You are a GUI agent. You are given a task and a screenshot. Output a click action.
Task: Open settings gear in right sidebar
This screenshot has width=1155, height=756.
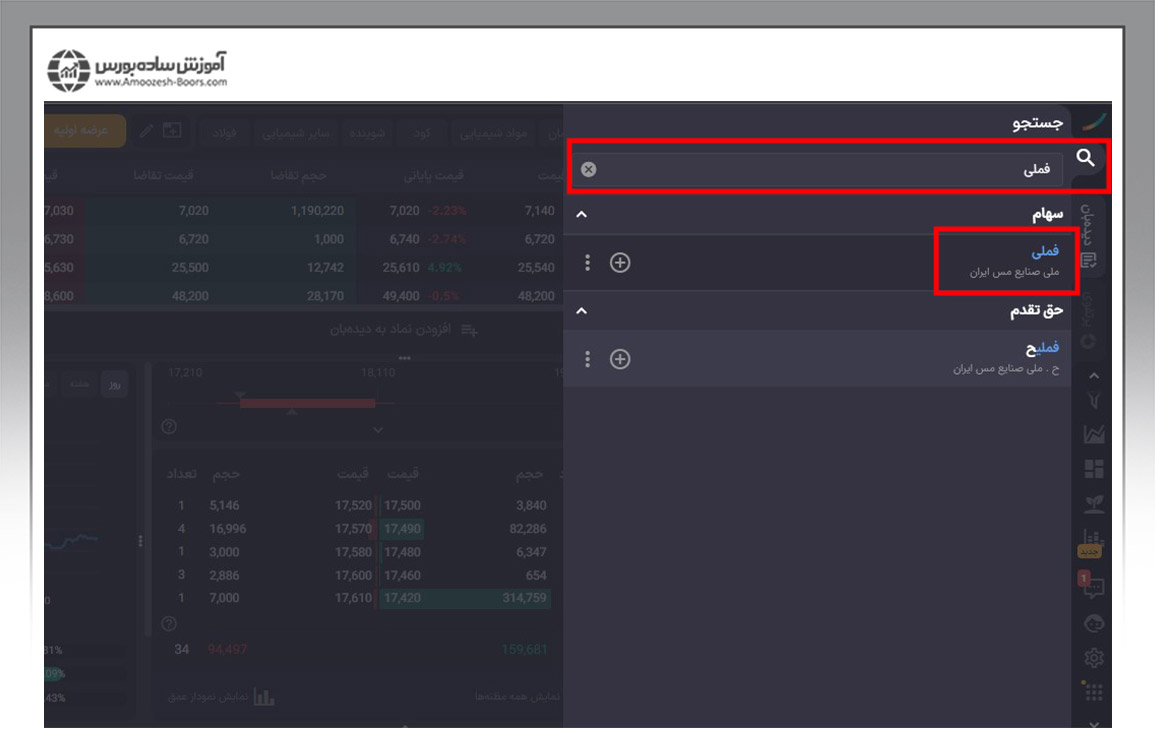[x=1094, y=658]
